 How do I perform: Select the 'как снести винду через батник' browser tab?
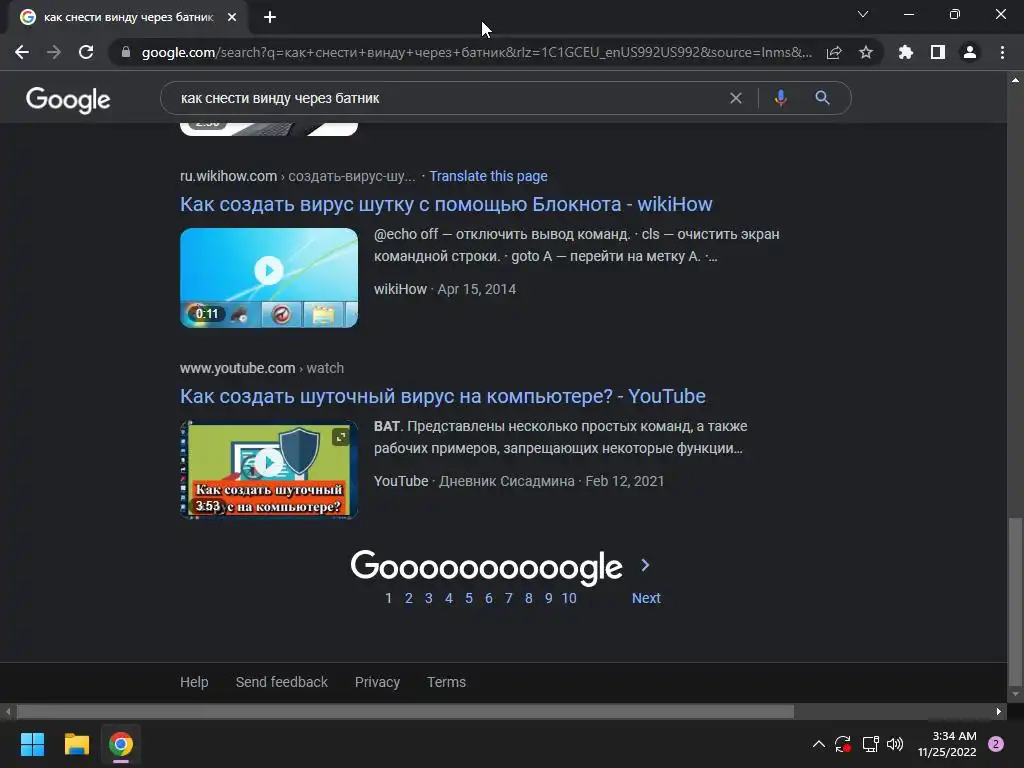point(129,17)
